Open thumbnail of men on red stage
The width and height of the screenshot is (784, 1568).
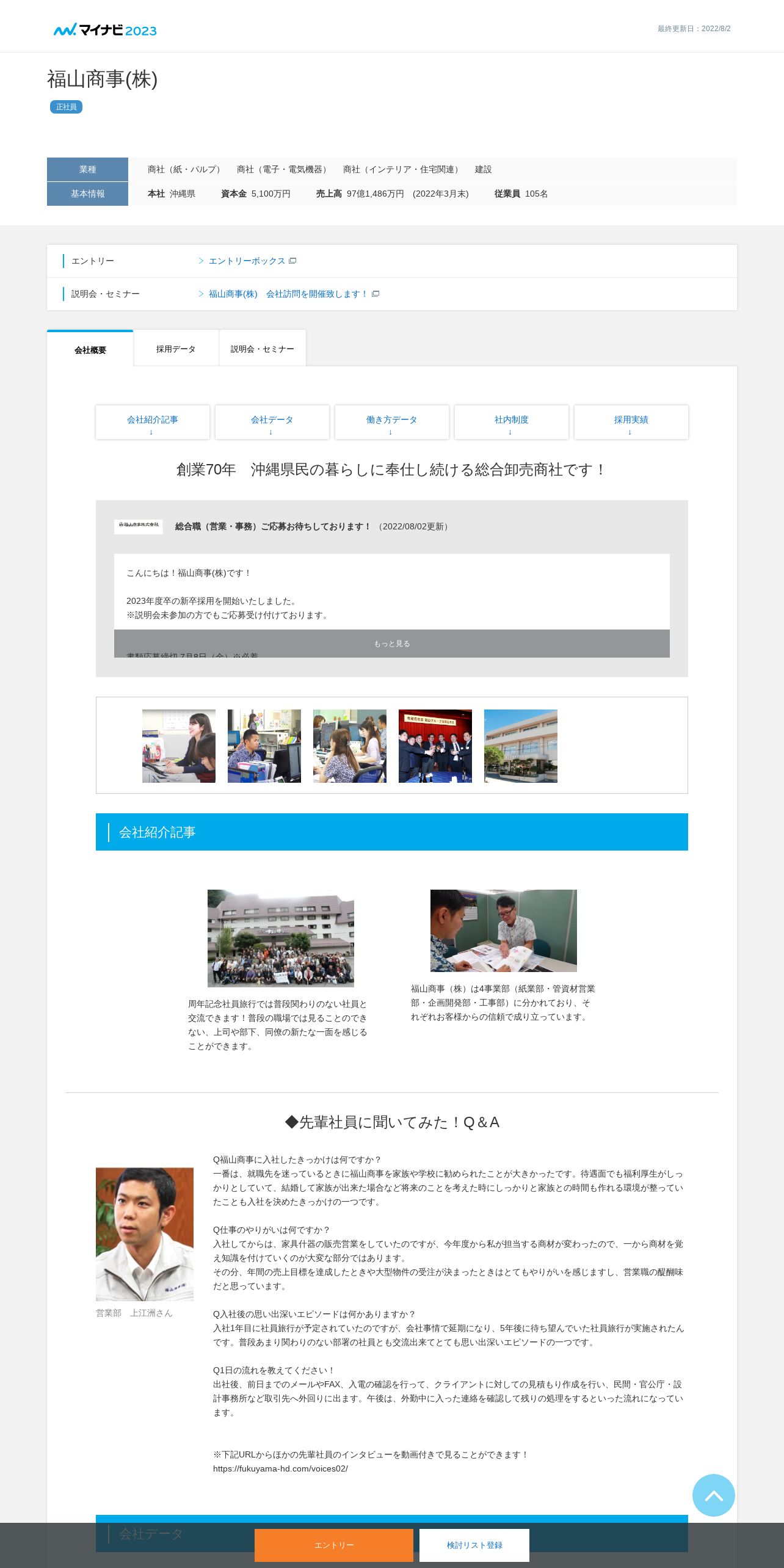click(x=435, y=746)
